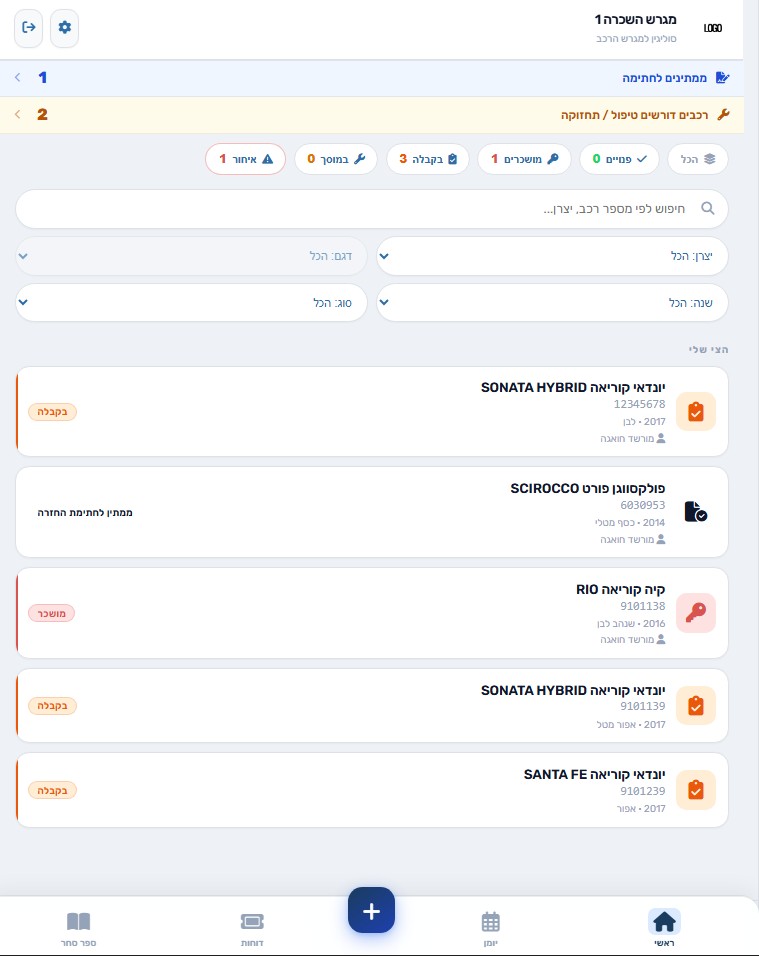Select the איחור filter chip

click(x=246, y=159)
